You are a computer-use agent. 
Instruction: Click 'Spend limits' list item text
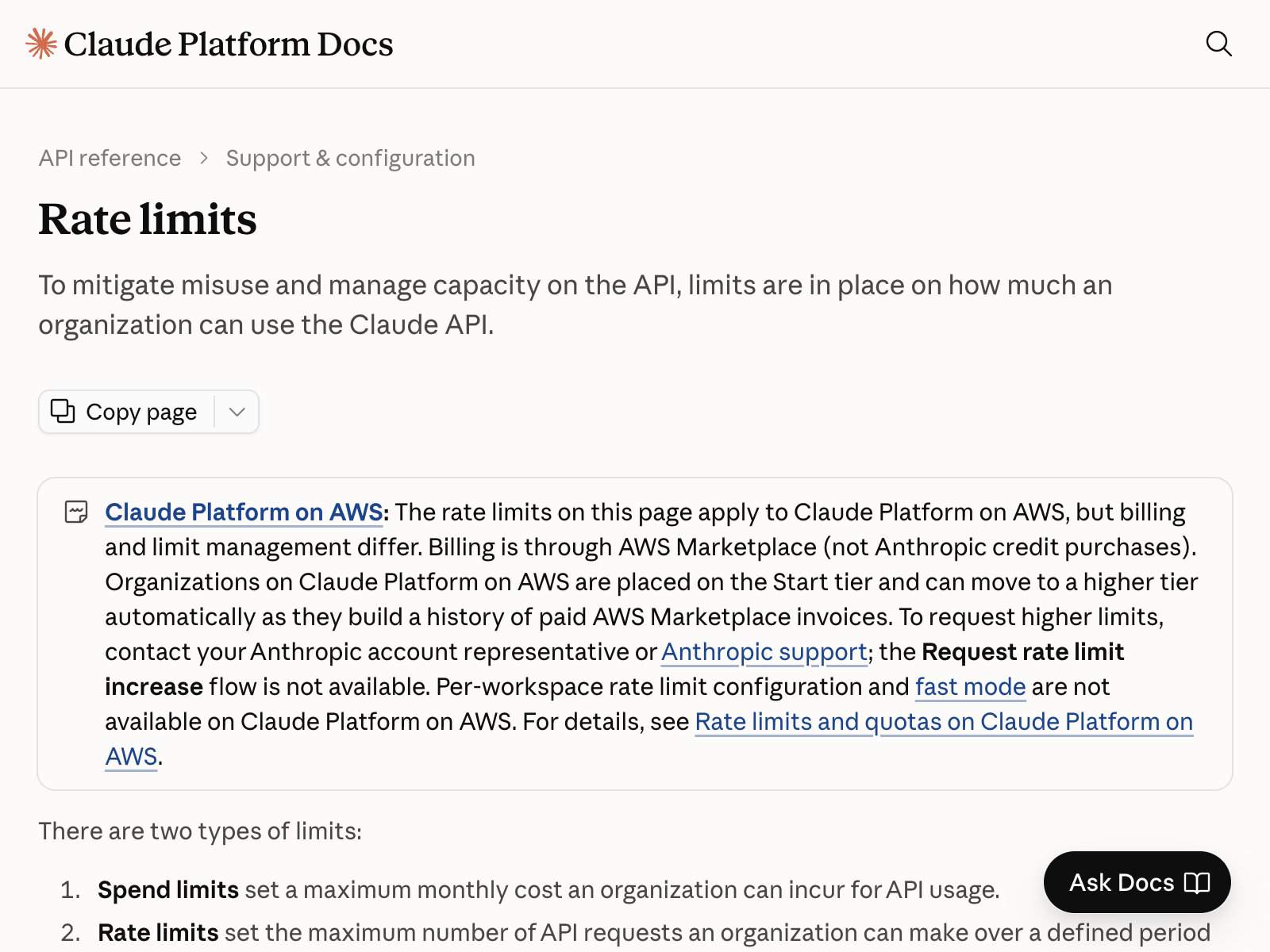168,889
